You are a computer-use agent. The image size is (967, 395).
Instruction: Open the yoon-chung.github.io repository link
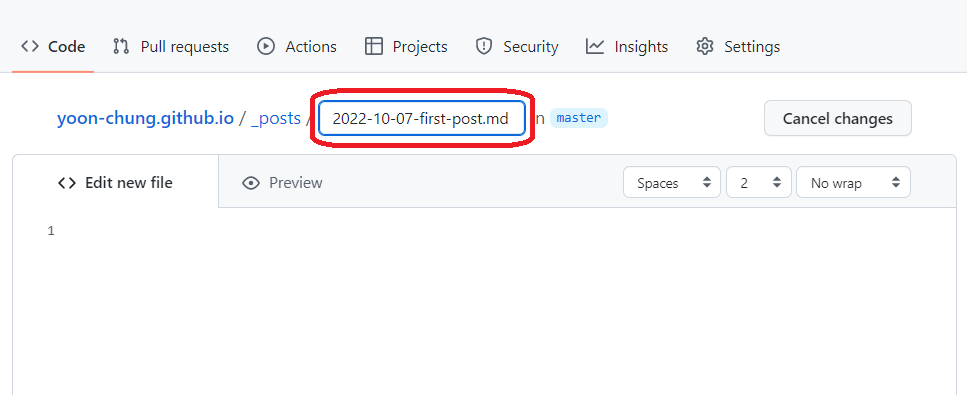146,118
